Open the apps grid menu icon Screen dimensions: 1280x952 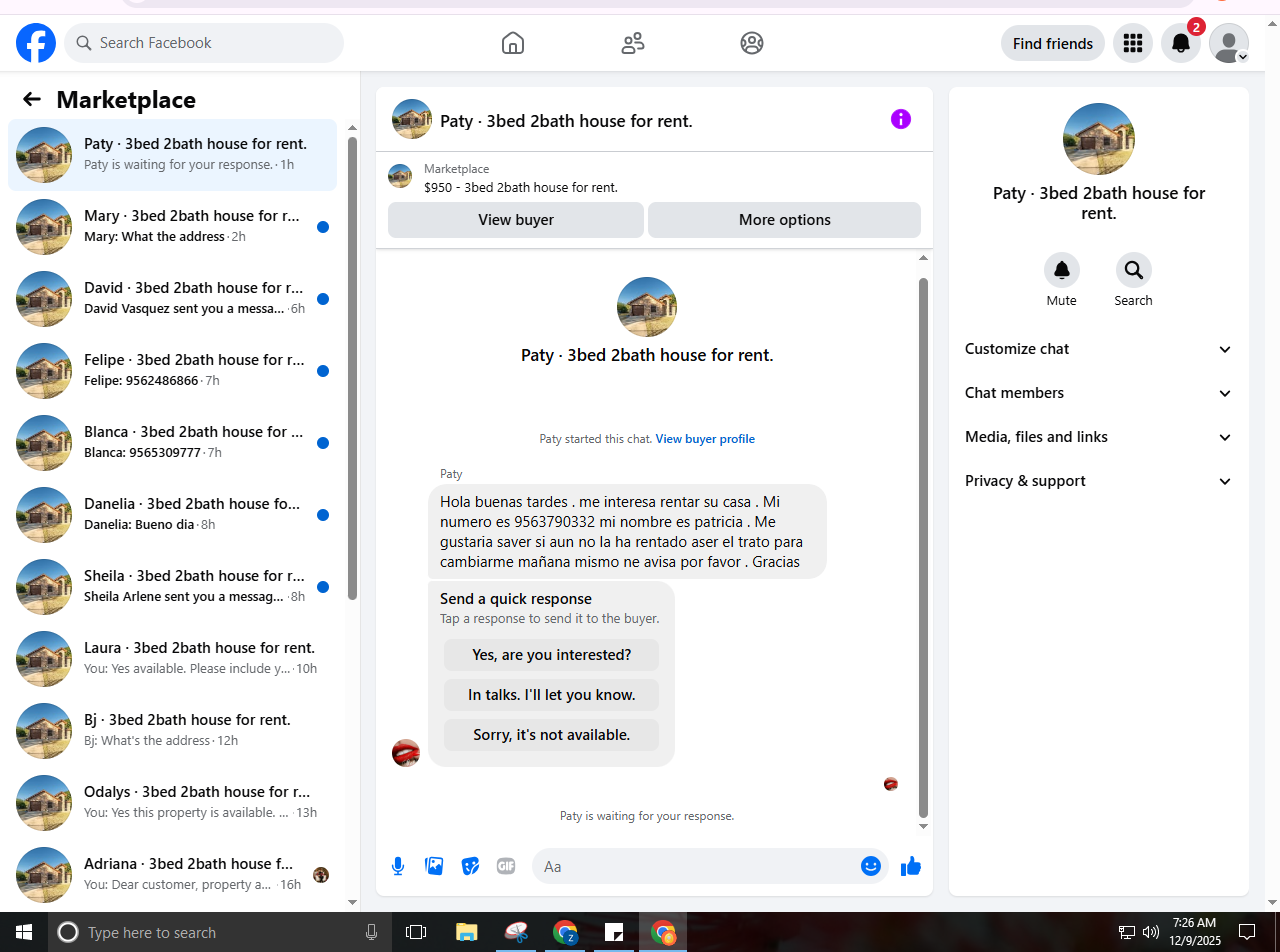[1133, 43]
